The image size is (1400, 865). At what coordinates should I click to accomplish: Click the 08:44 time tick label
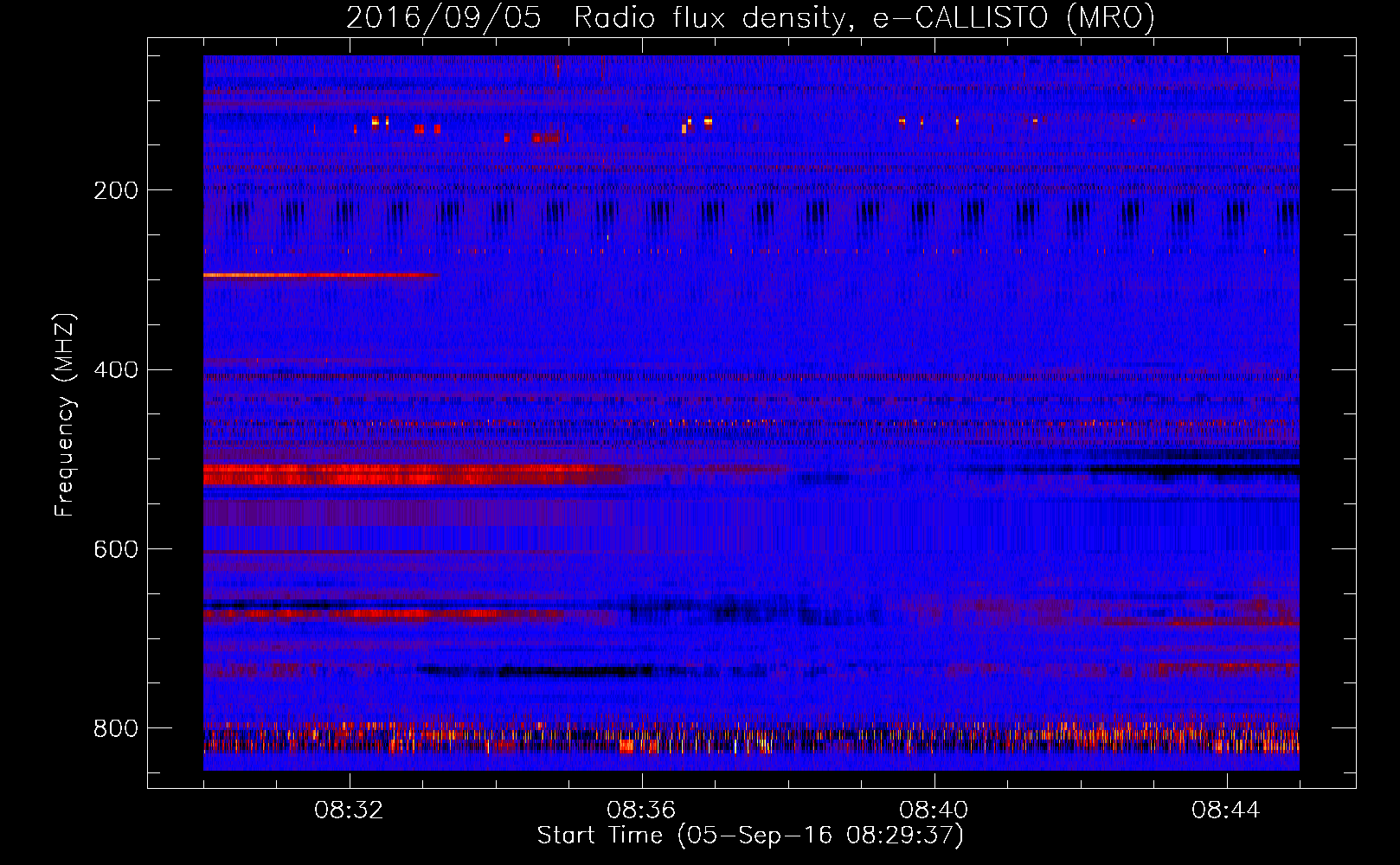pos(1226,811)
